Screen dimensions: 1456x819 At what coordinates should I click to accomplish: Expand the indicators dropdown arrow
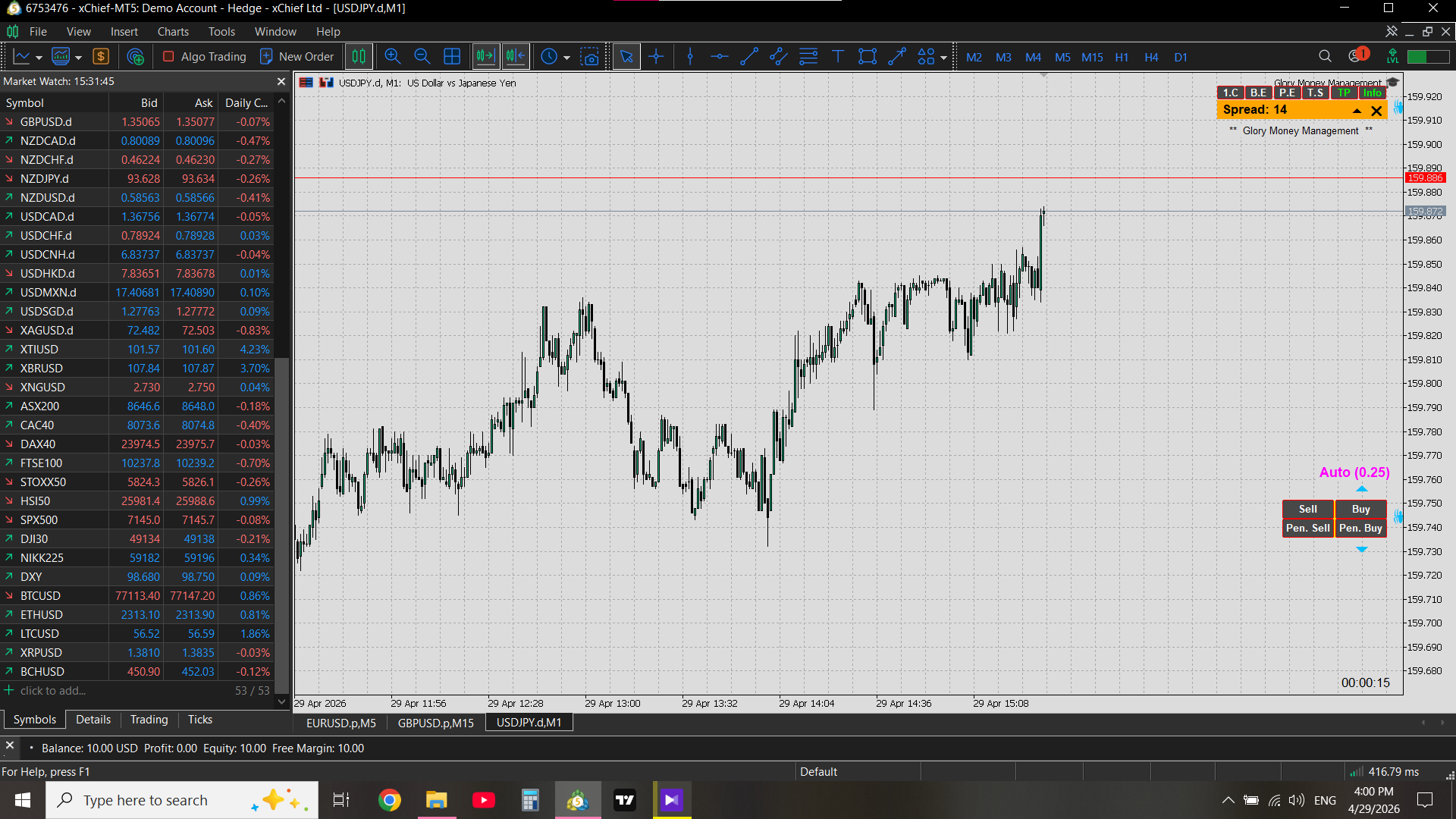click(78, 58)
